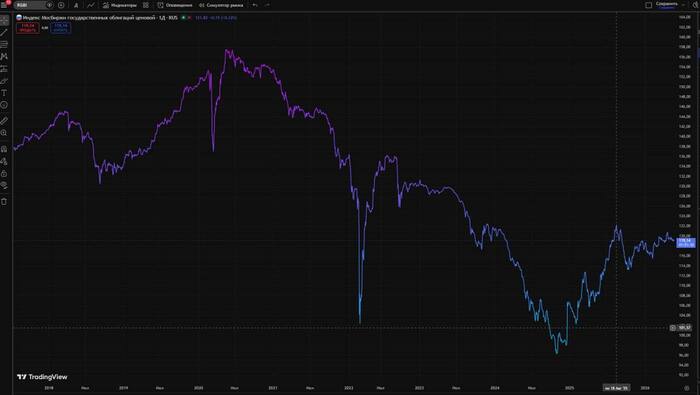Toggle hide all drawings eye icon
The width and height of the screenshot is (700, 395).
point(4,185)
